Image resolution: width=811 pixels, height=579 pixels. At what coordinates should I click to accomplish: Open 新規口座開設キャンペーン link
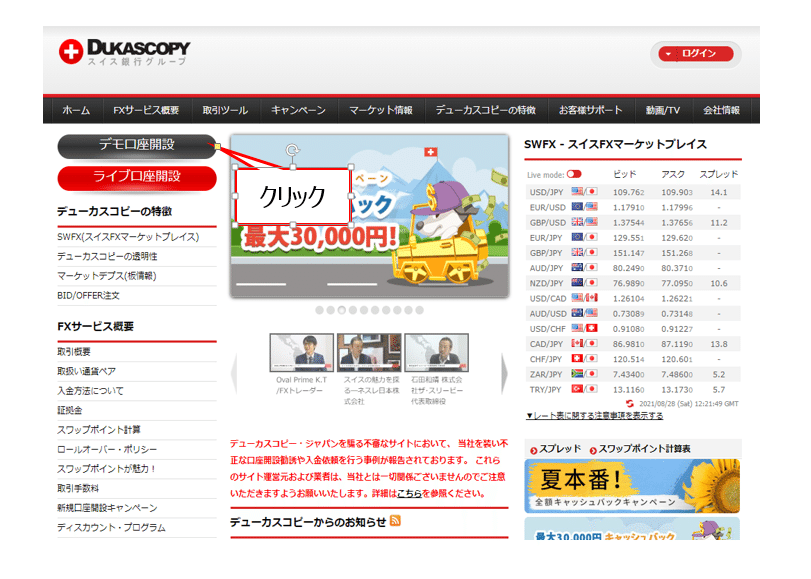[107, 508]
